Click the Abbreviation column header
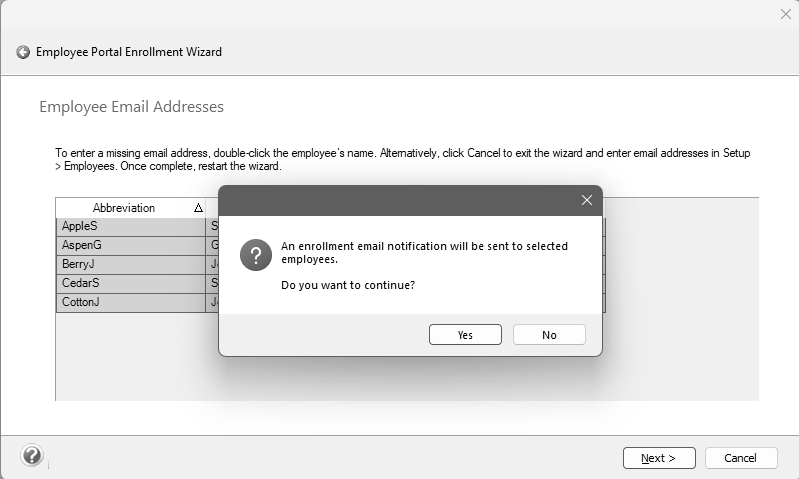 tap(124, 208)
